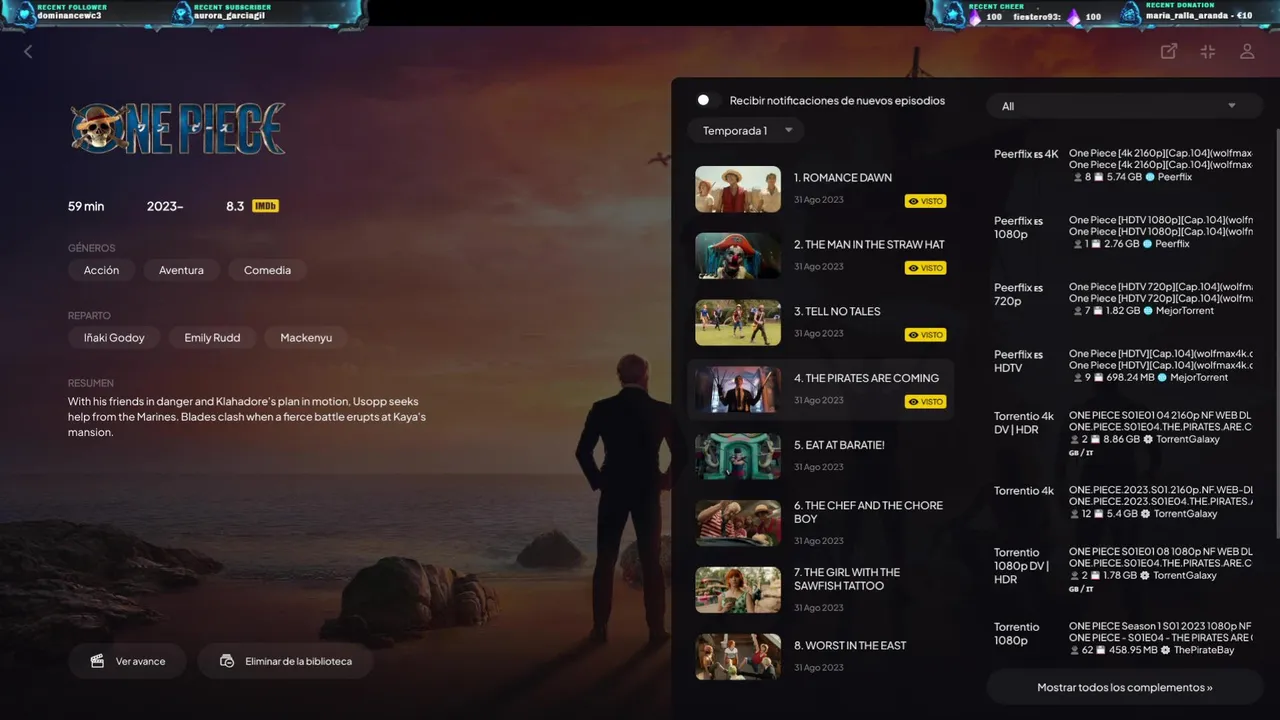Click the Ver avance trailer button

pyautogui.click(x=128, y=661)
